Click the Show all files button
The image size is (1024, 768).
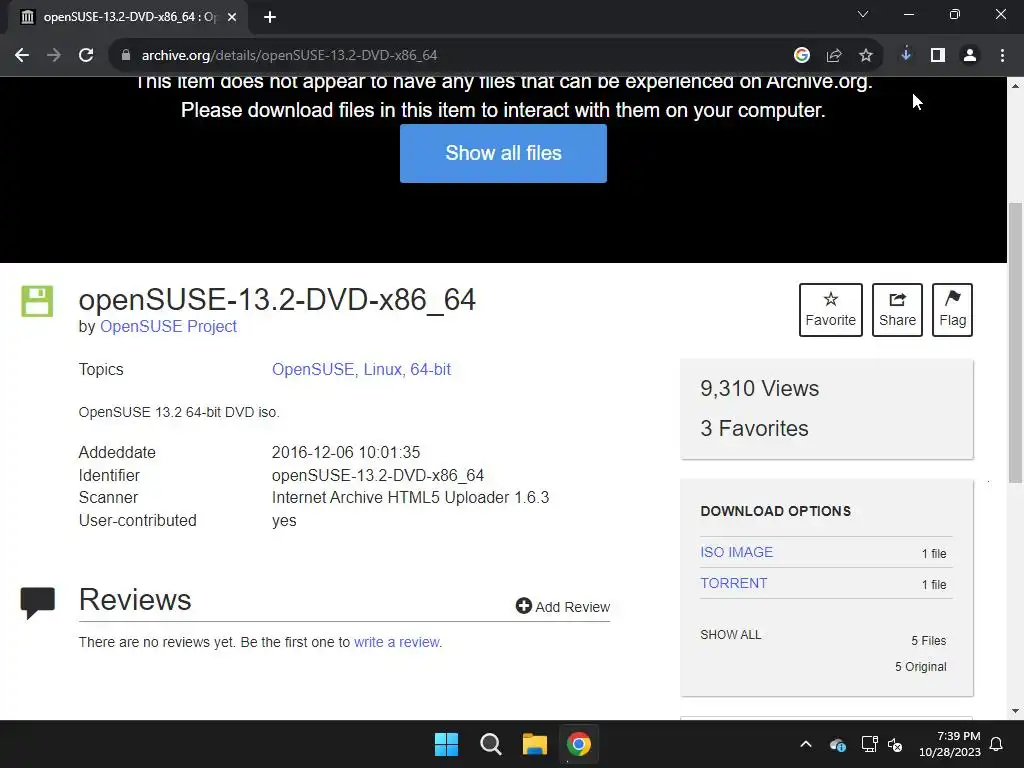(504, 153)
